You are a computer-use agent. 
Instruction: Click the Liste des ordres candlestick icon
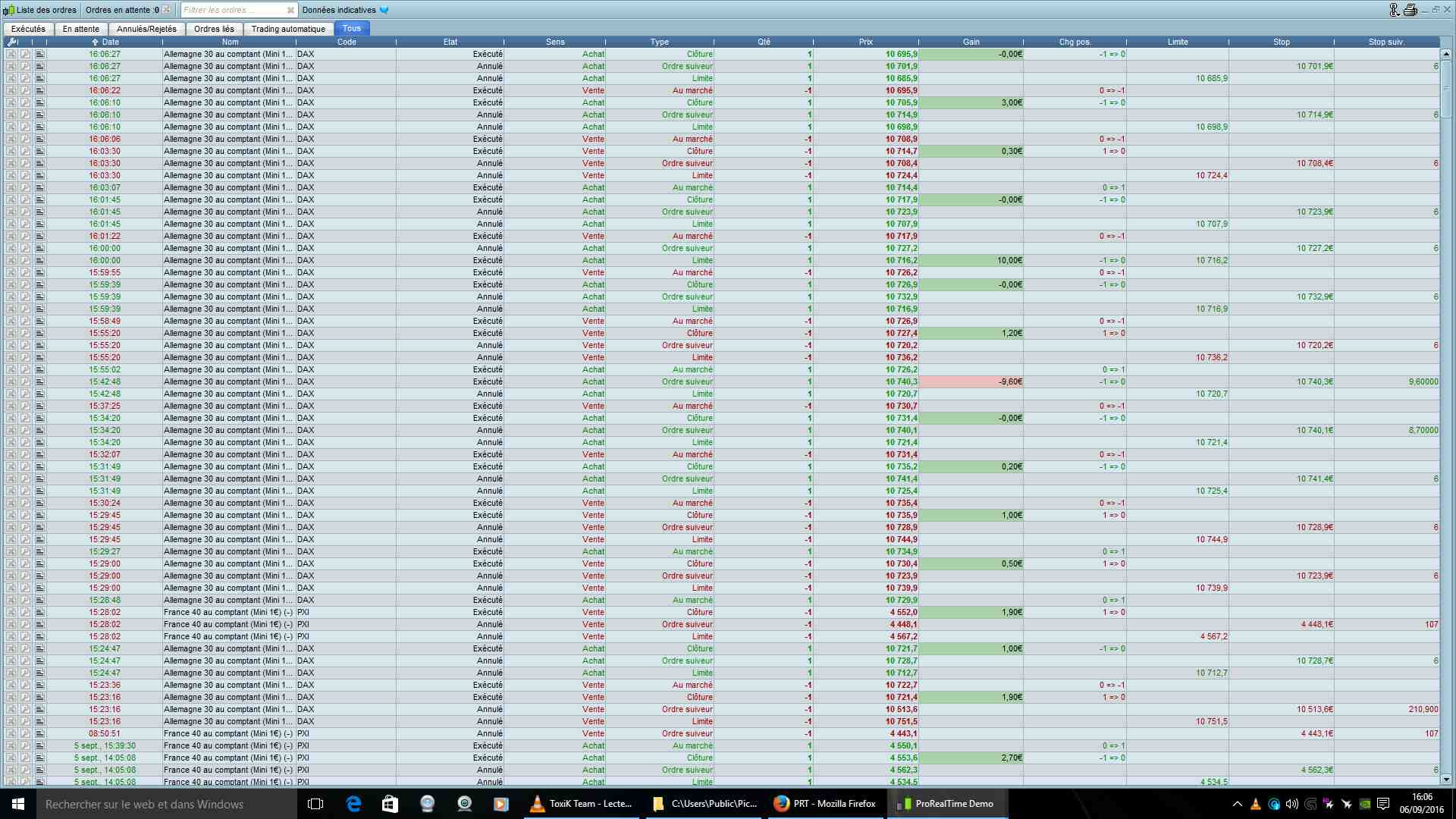pos(8,10)
